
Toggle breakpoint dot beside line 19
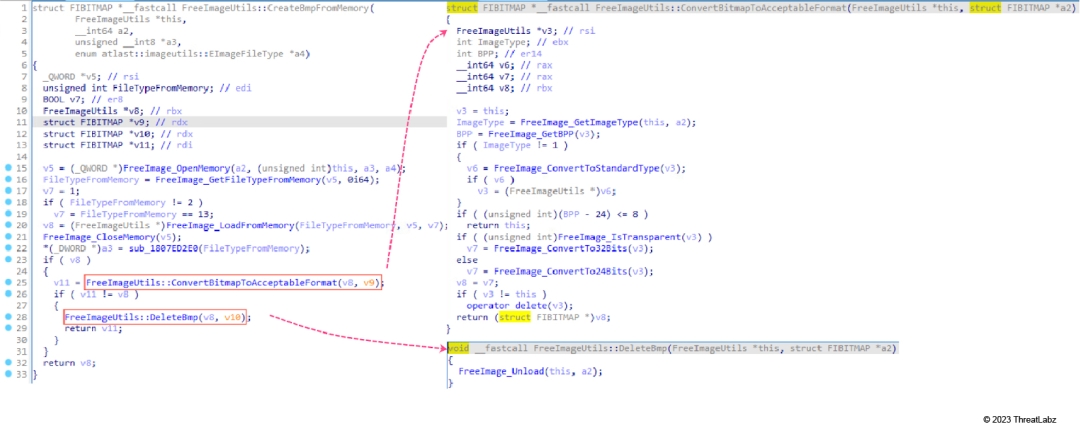point(8,211)
